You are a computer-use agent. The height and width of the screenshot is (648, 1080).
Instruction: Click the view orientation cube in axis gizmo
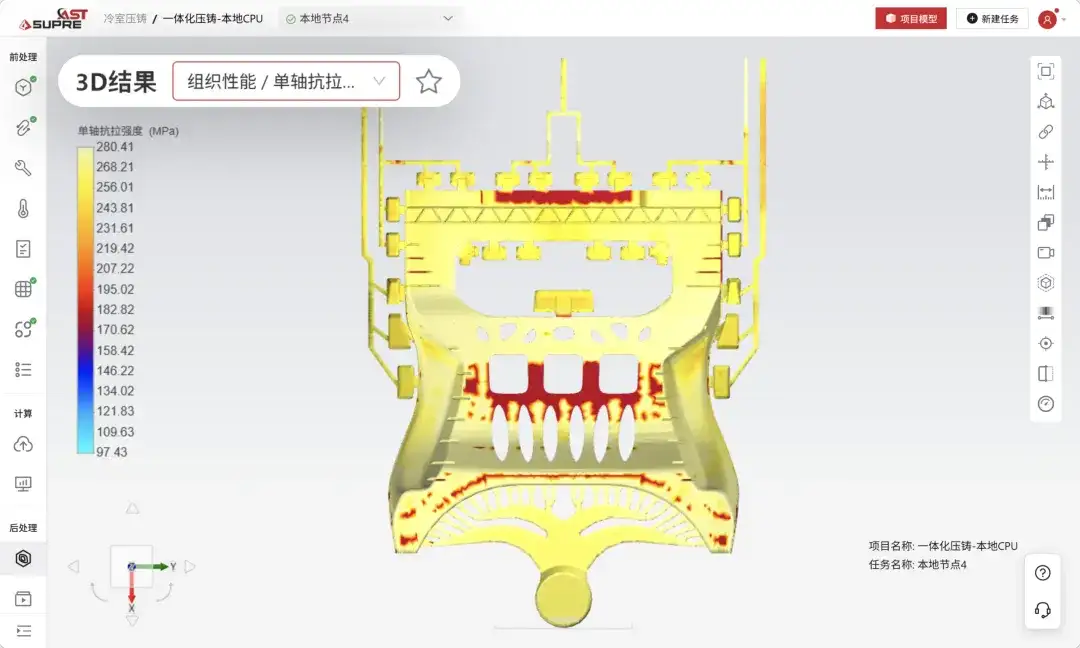pos(132,566)
